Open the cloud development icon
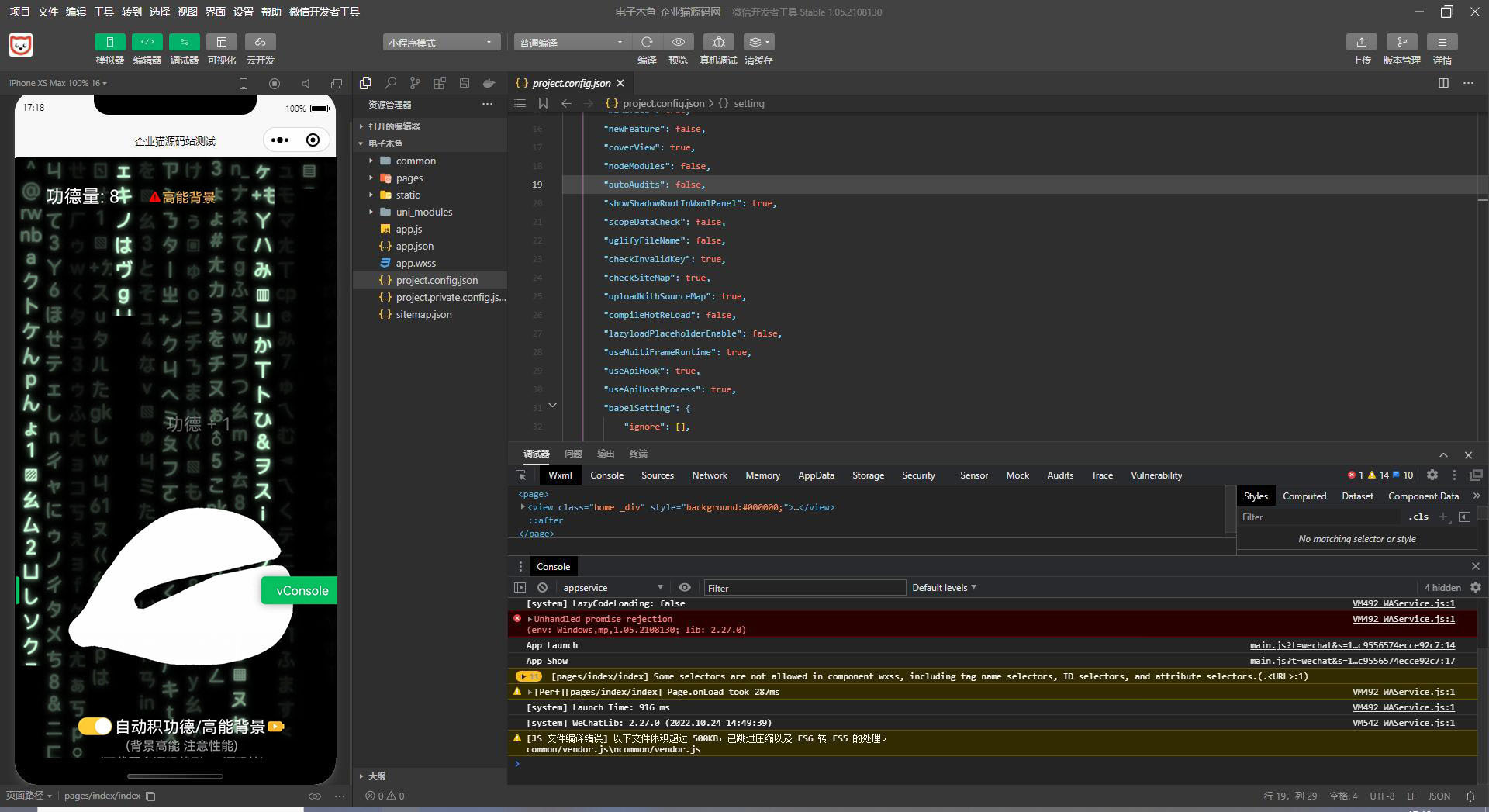 (x=260, y=42)
